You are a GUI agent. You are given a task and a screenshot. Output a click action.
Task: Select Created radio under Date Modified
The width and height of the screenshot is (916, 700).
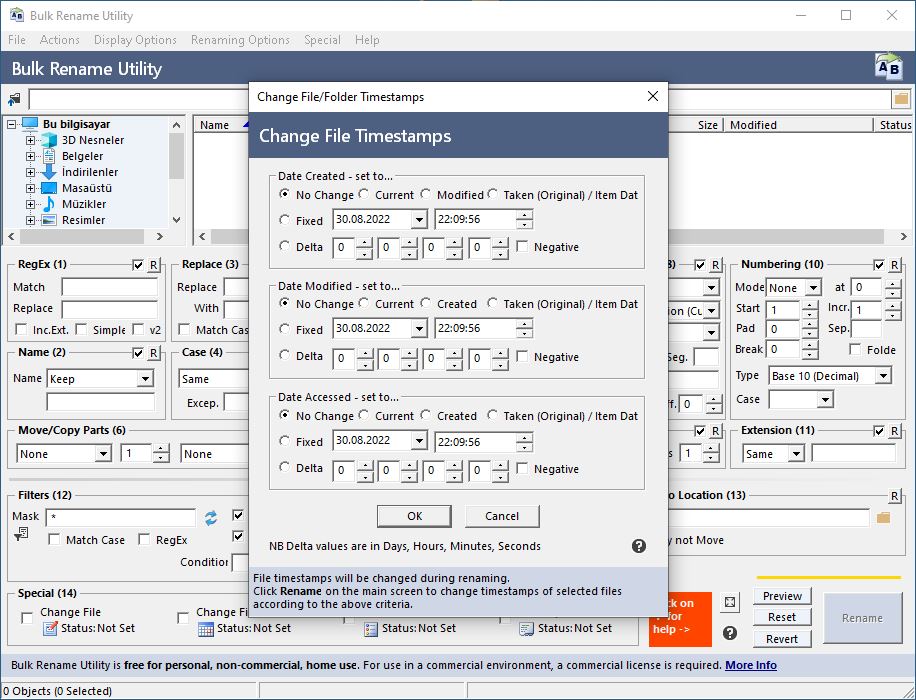coord(426,303)
